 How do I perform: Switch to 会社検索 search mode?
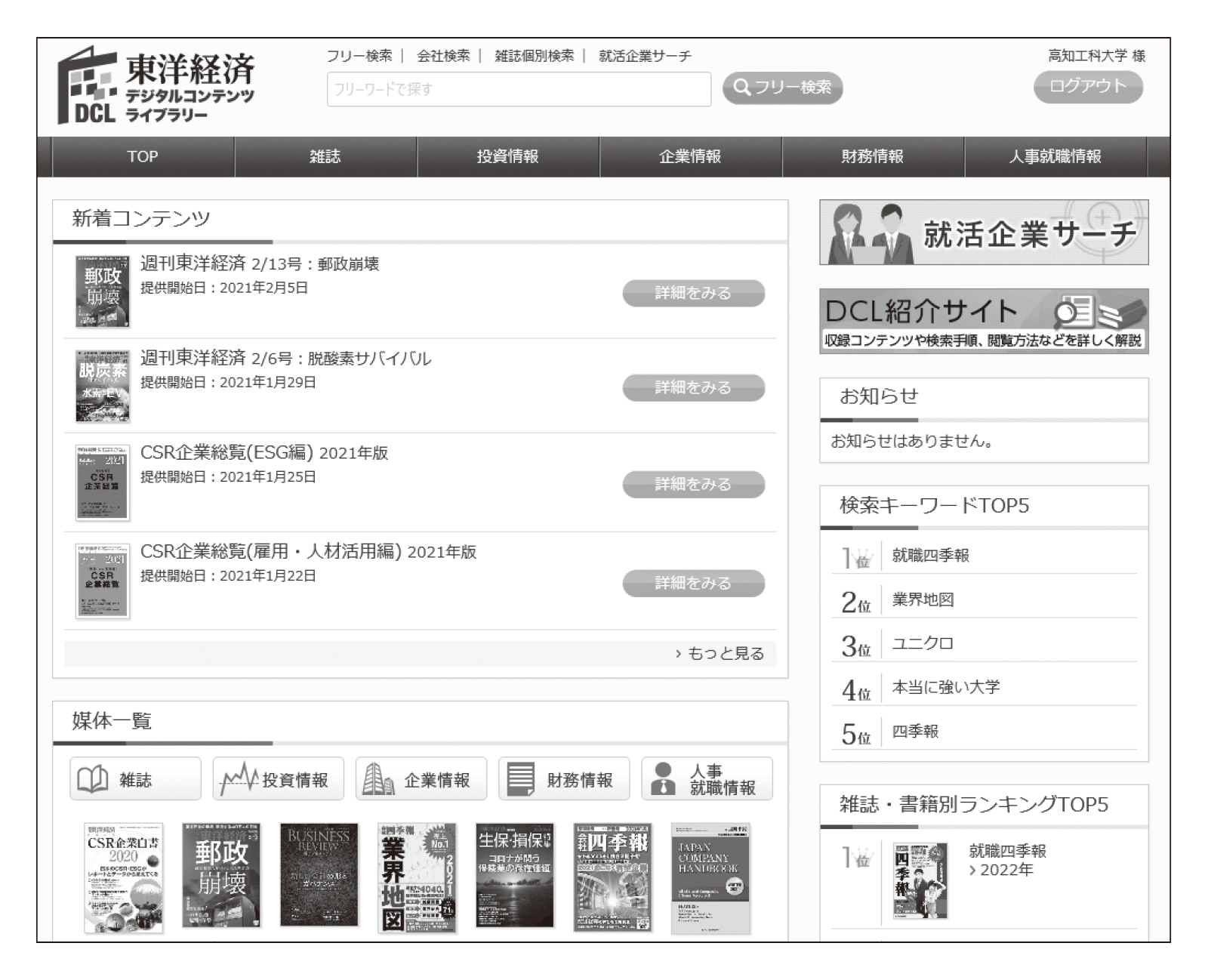[443, 56]
